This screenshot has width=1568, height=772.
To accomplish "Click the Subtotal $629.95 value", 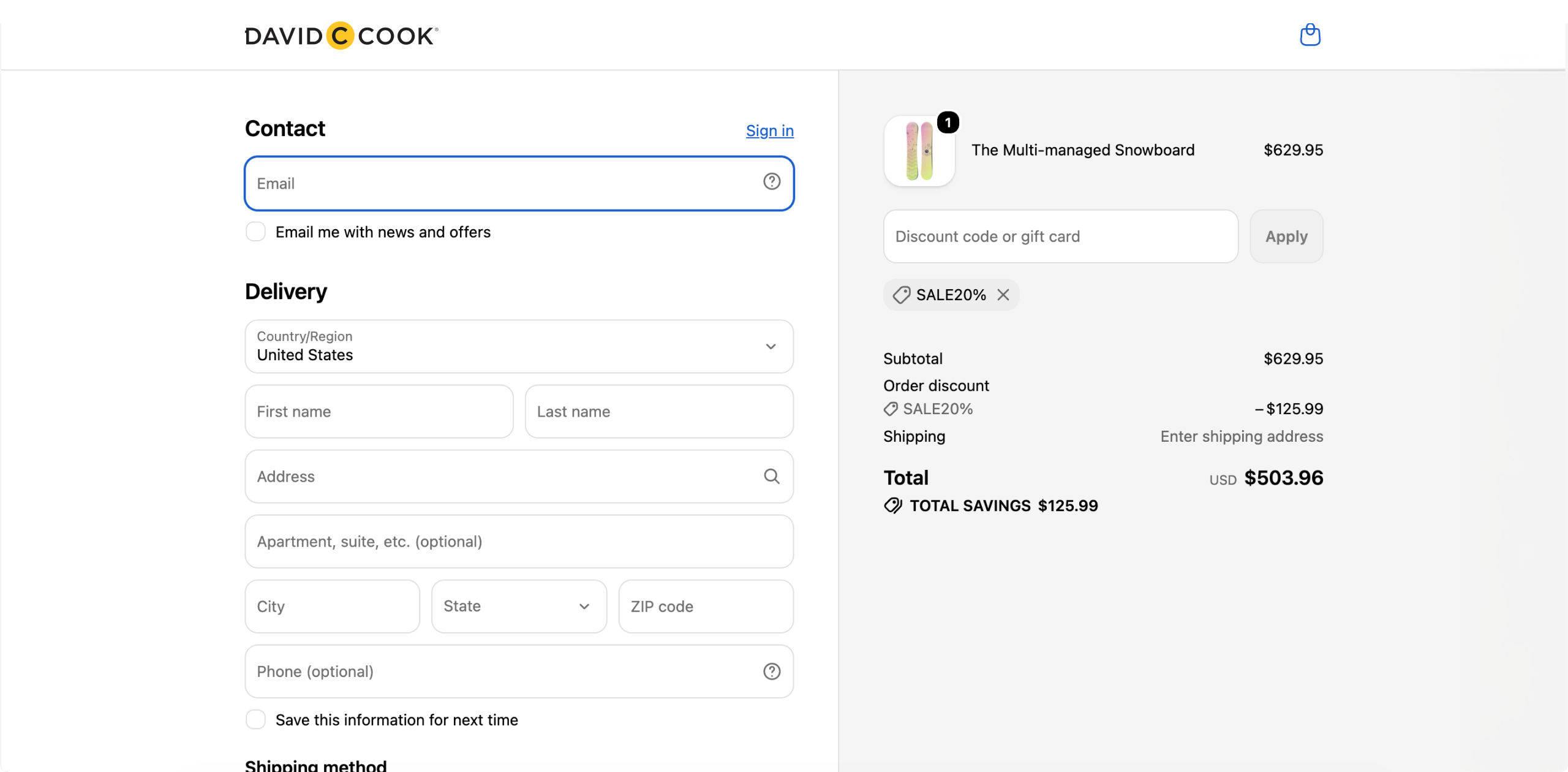I will 1294,358.
